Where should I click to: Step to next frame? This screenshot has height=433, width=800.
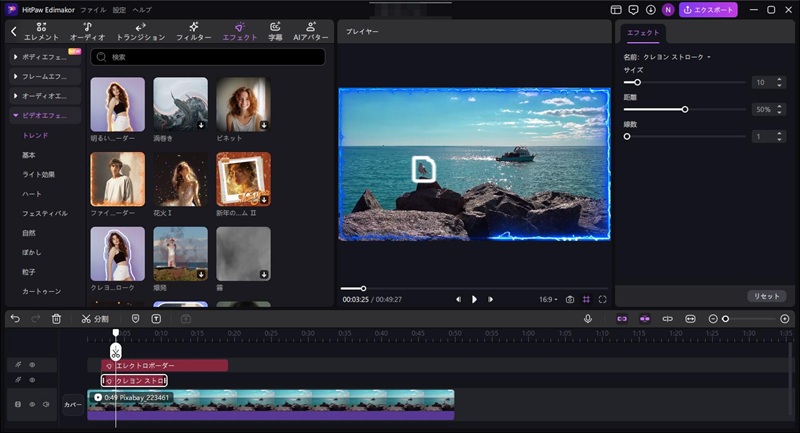[x=490, y=299]
